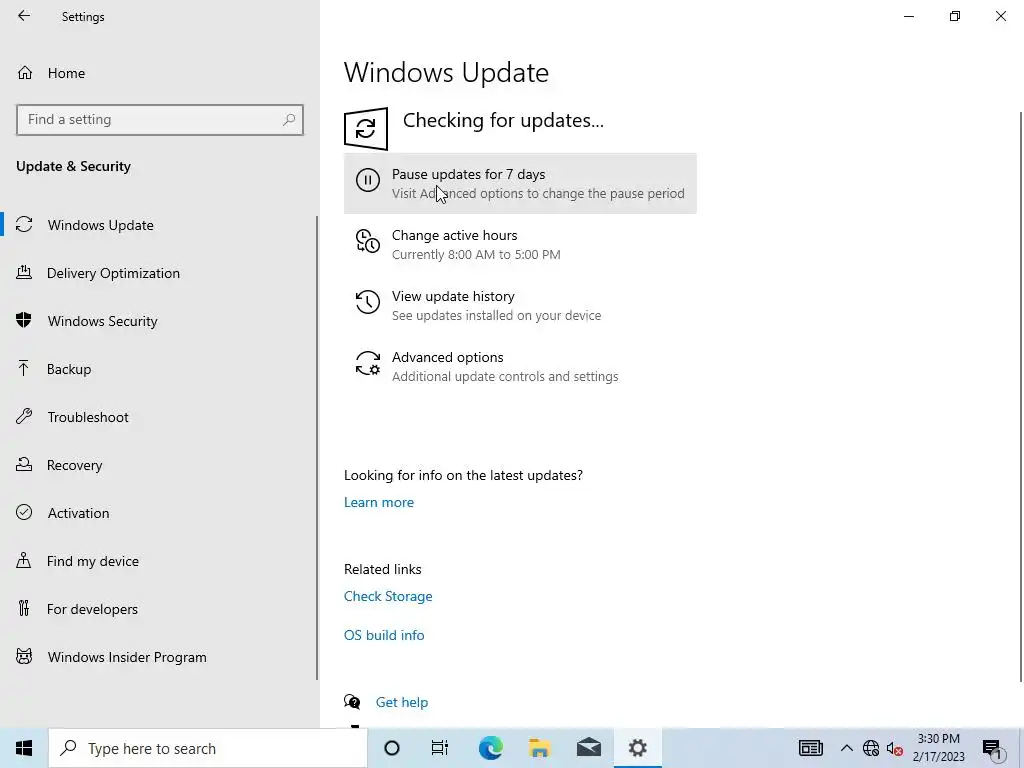This screenshot has width=1024, height=768.
Task: Open the Check Storage link
Action: pos(388,596)
